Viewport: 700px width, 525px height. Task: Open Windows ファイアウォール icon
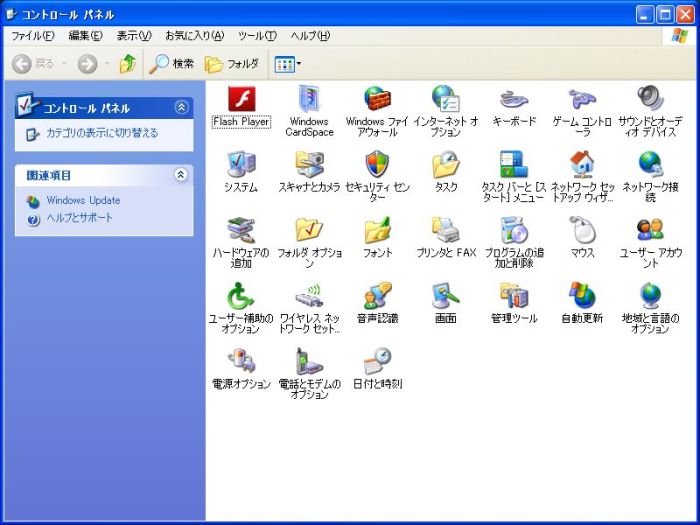coord(377,100)
